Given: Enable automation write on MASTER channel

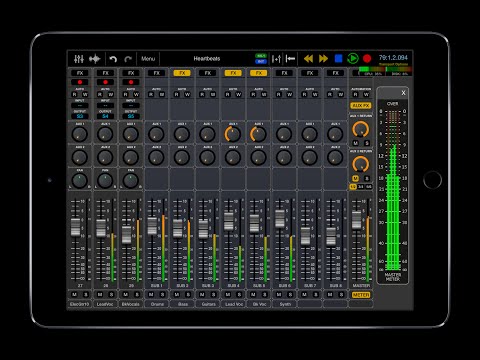Looking at the screenshot, I should [x=366, y=95].
